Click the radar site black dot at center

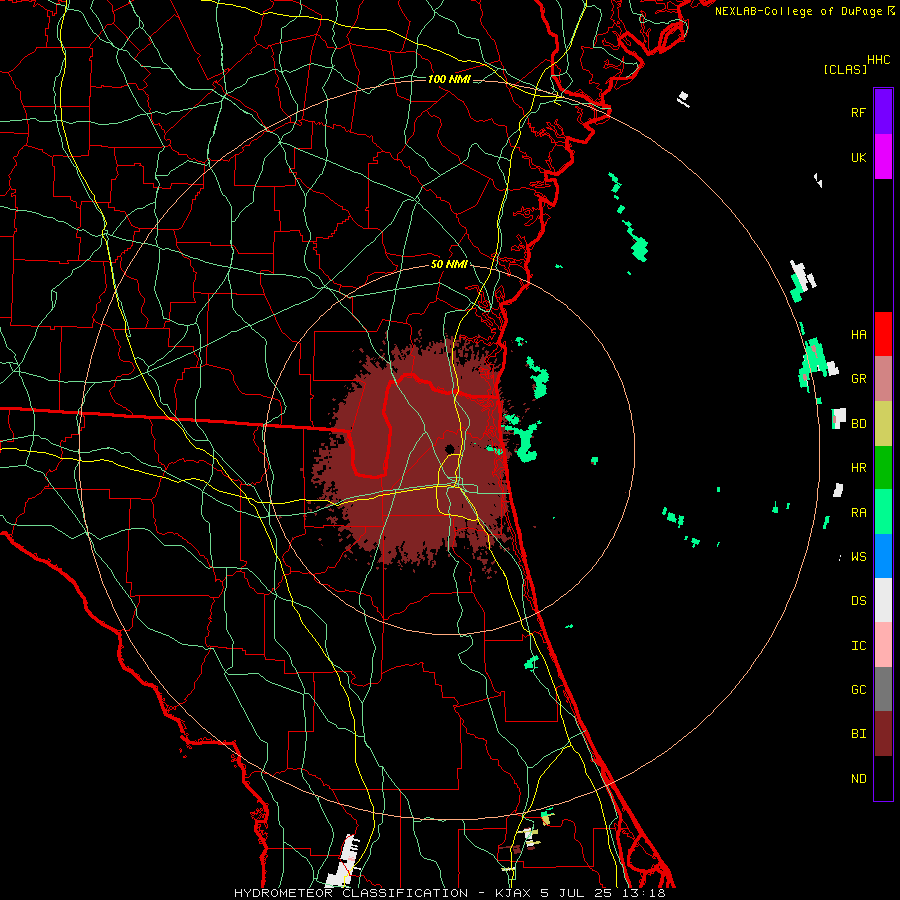(449, 449)
